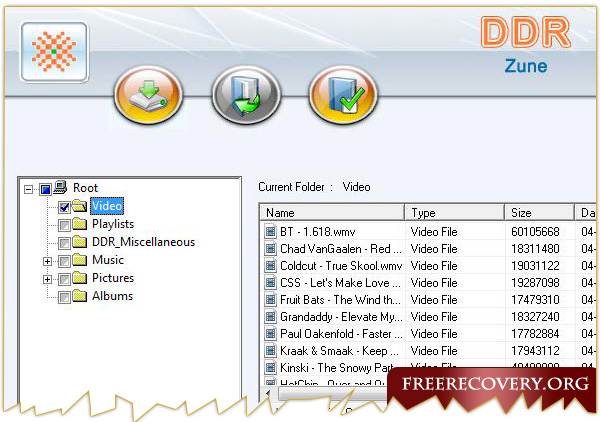Image resolution: width=600 pixels, height=422 pixels.
Task: Expand the Pictures folder node
Action: tap(47, 279)
